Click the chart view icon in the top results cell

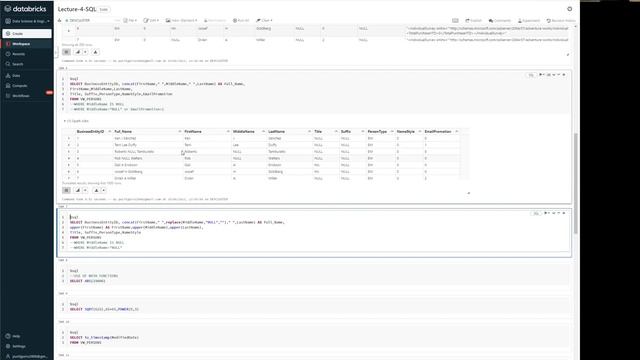point(78,52)
